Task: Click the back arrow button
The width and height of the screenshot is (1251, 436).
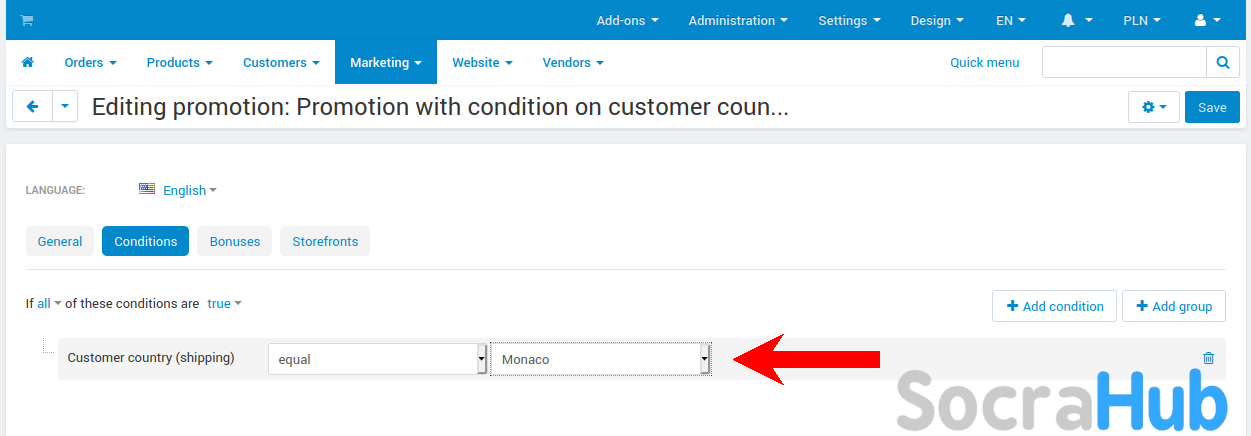Action: tap(32, 107)
